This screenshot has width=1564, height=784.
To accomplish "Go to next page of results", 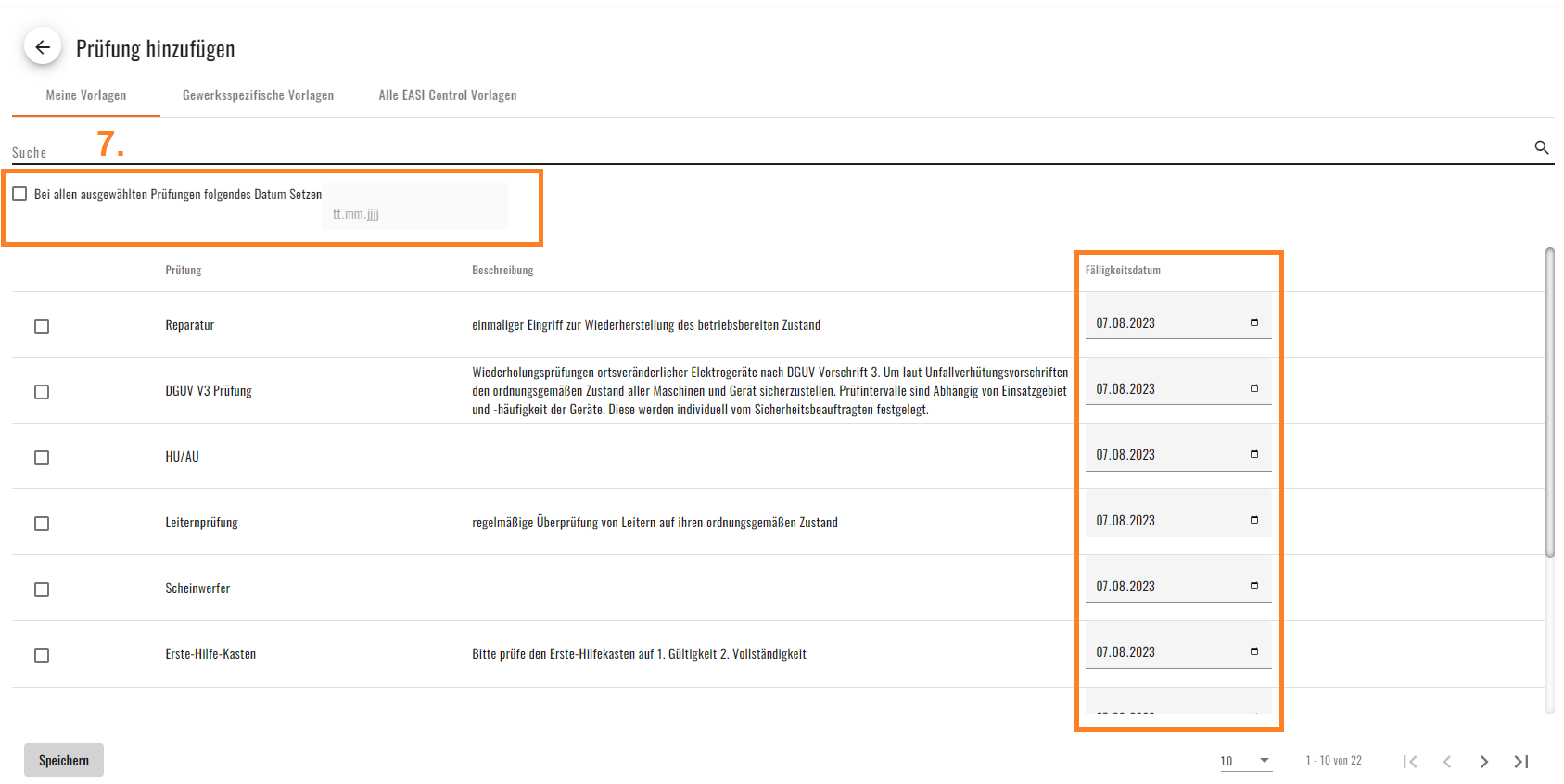I will (x=1484, y=762).
